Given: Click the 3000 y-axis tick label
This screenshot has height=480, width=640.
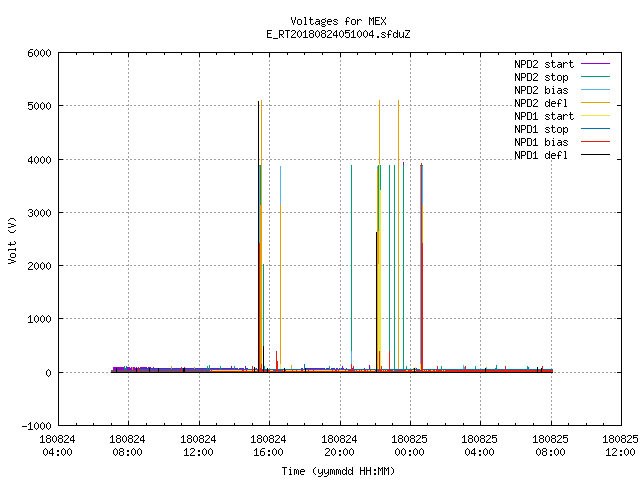Looking at the screenshot, I should point(39,213).
